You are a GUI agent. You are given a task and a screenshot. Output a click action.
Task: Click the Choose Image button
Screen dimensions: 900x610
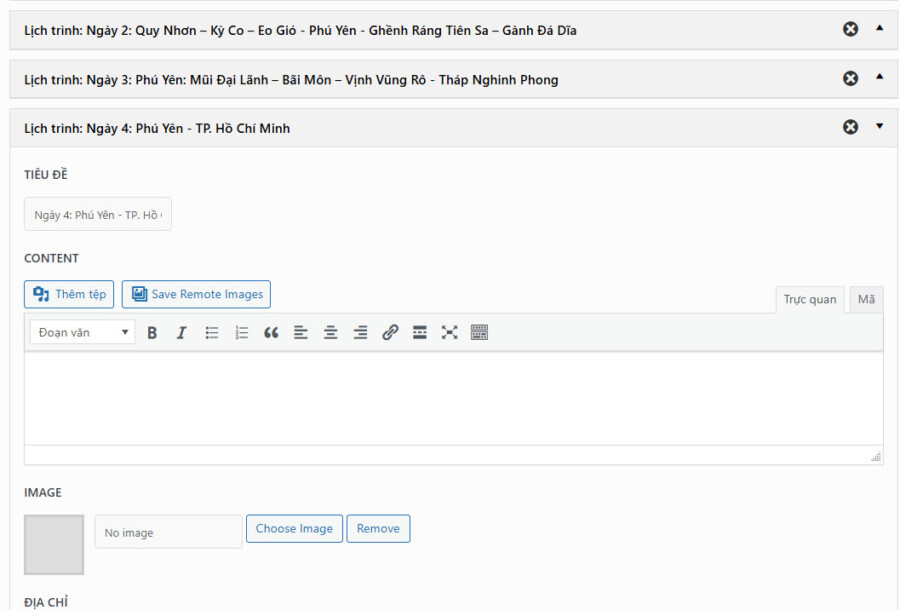pyautogui.click(x=294, y=529)
